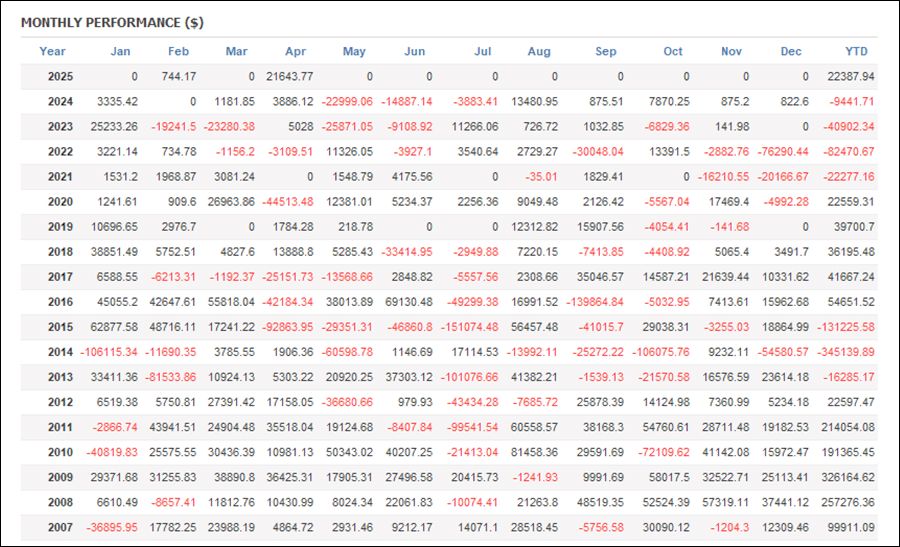Select the Jan column header

(120, 51)
